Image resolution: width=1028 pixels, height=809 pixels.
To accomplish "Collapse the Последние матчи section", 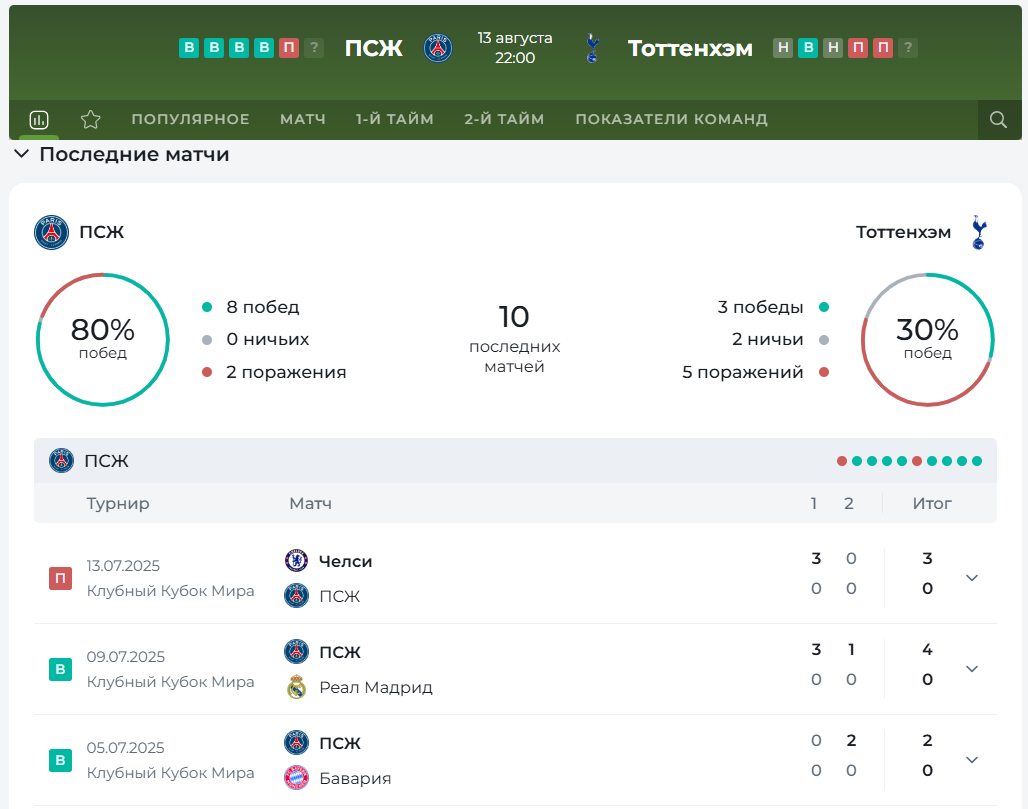I will 22,154.
